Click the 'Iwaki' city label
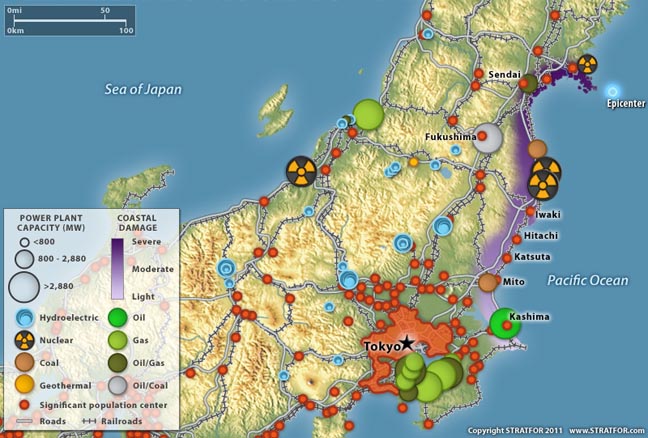Screen dimensions: 648x438 (x=548, y=214)
